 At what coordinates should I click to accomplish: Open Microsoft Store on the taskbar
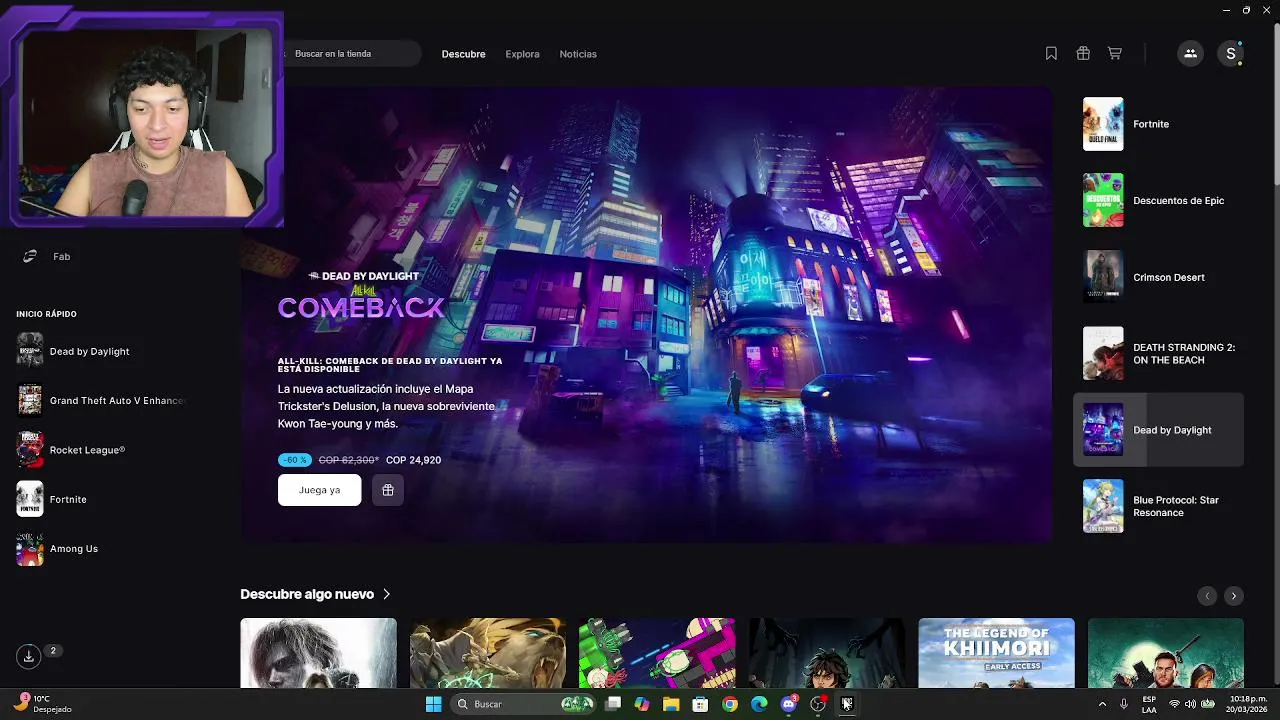click(700, 704)
